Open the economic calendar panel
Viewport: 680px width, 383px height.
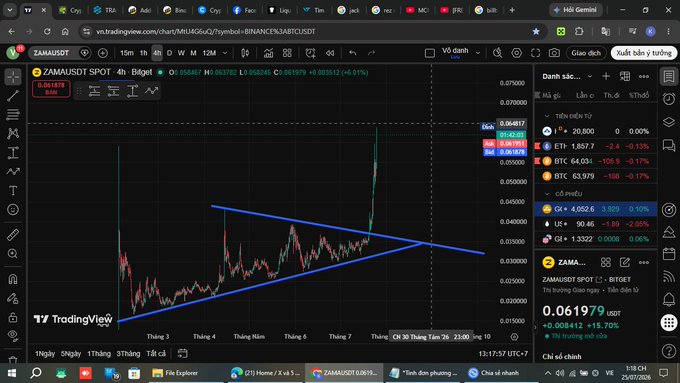pyautogui.click(x=669, y=254)
